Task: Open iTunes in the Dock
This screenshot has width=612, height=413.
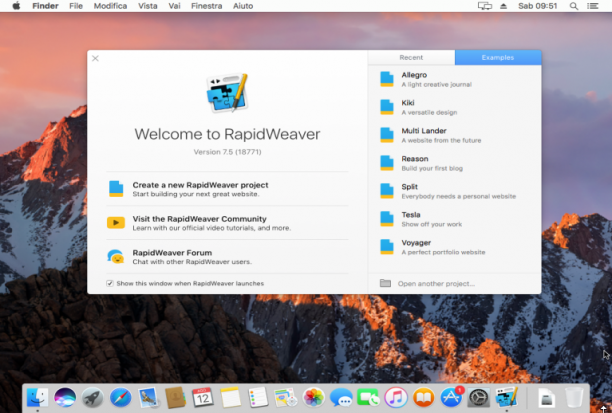Action: click(396, 398)
